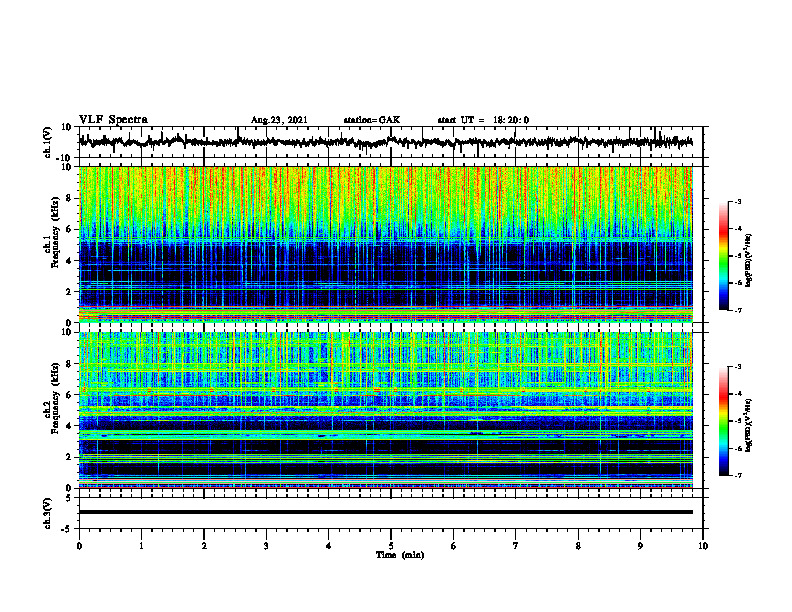Click the ch.2 spectrogram color scale bar

point(724,421)
